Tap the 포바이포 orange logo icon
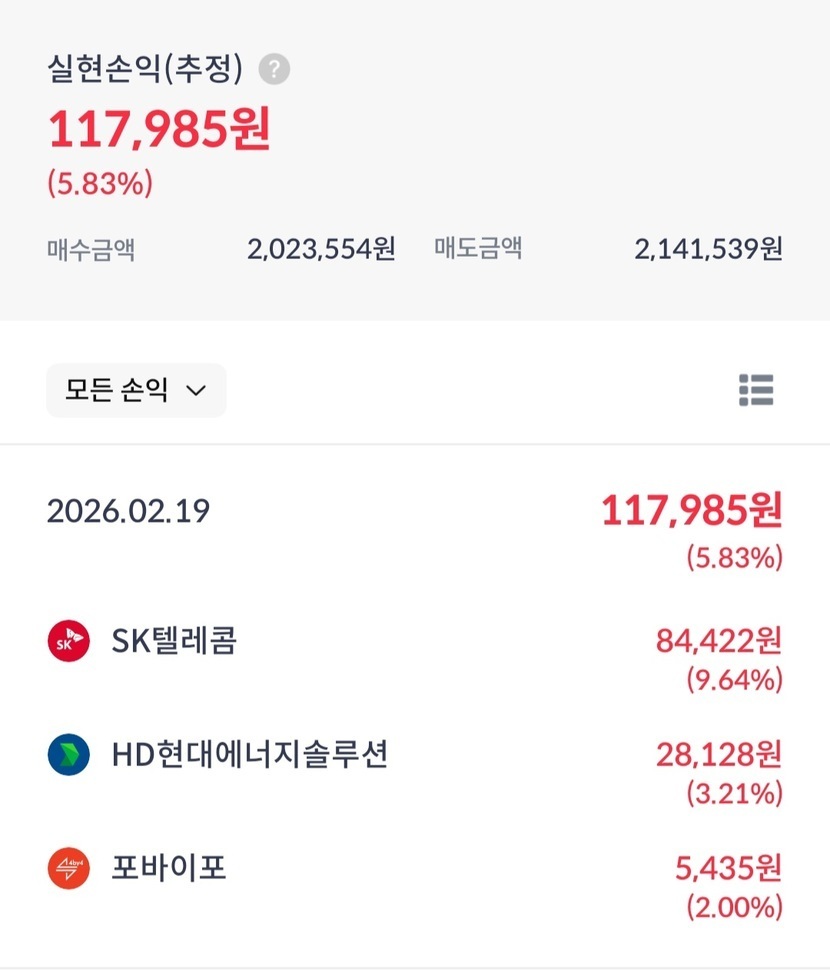This screenshot has width=830, height=979. (x=68, y=867)
